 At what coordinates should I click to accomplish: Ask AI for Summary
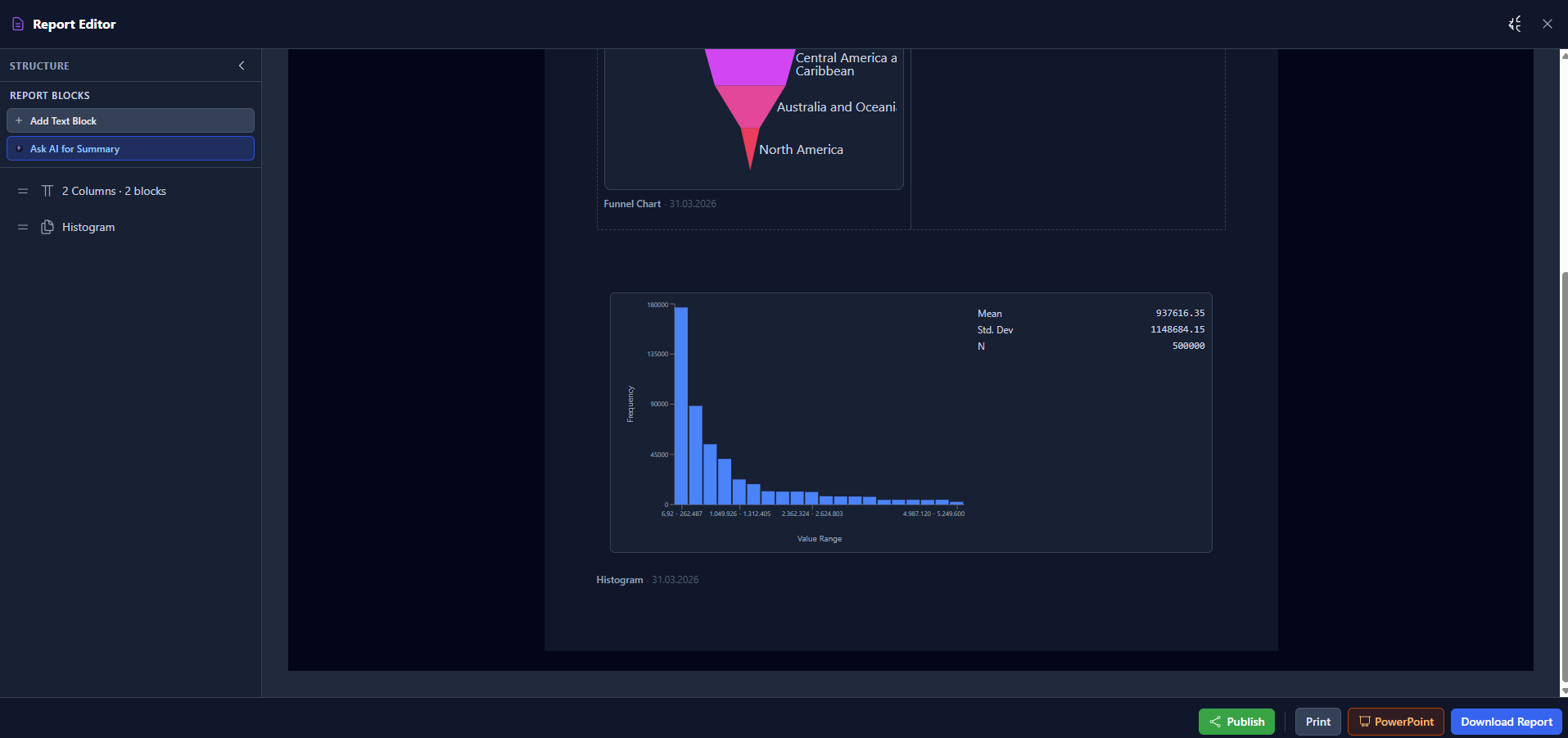[130, 148]
